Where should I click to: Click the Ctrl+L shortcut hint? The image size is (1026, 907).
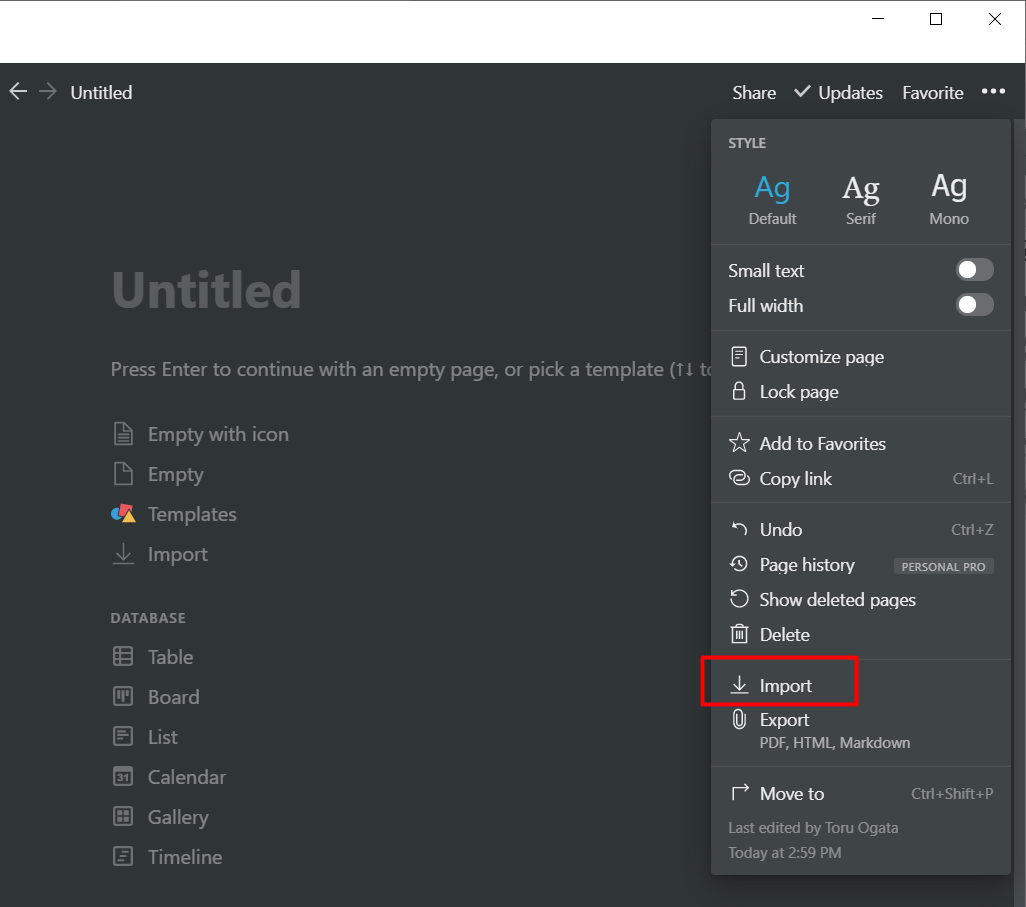972,478
